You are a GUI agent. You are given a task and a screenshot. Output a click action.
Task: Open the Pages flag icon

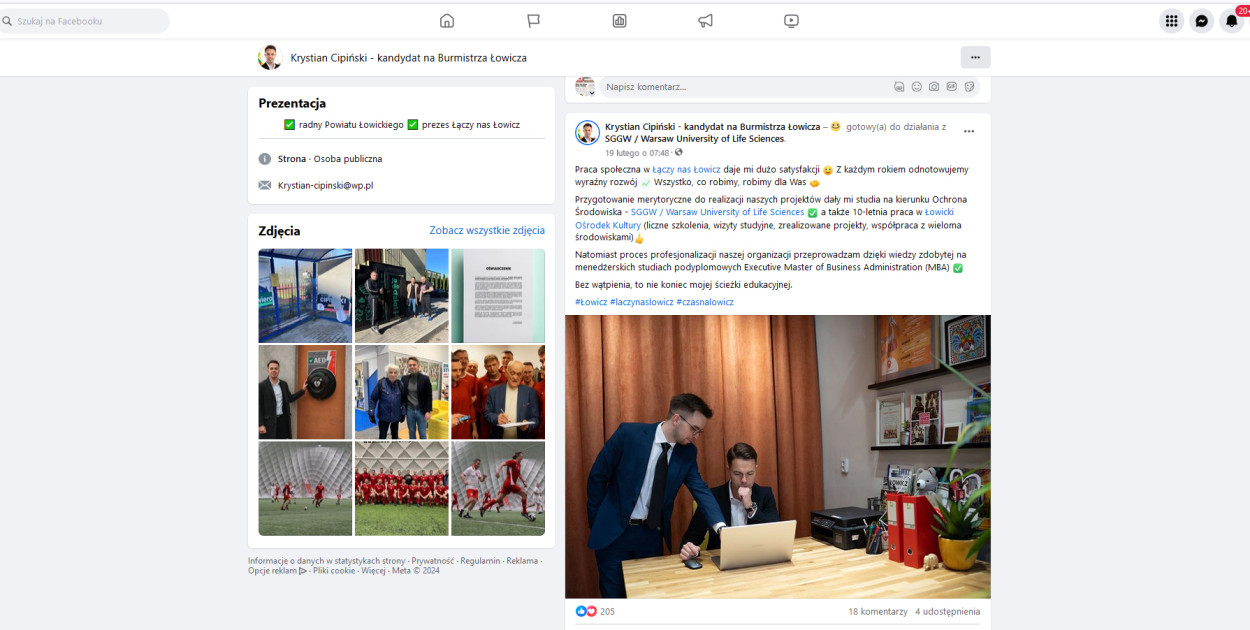533,21
